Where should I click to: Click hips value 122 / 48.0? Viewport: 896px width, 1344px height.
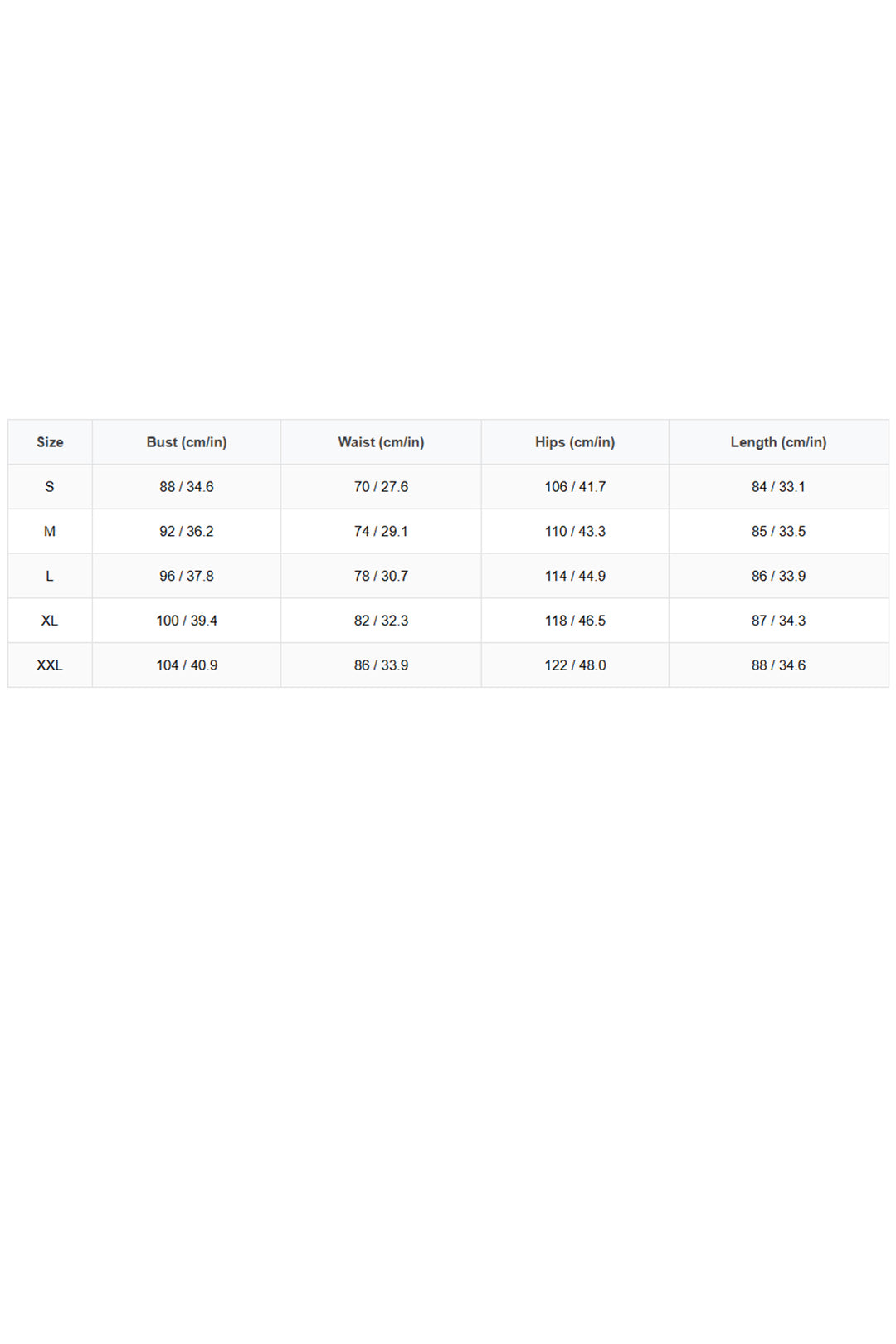(x=575, y=665)
